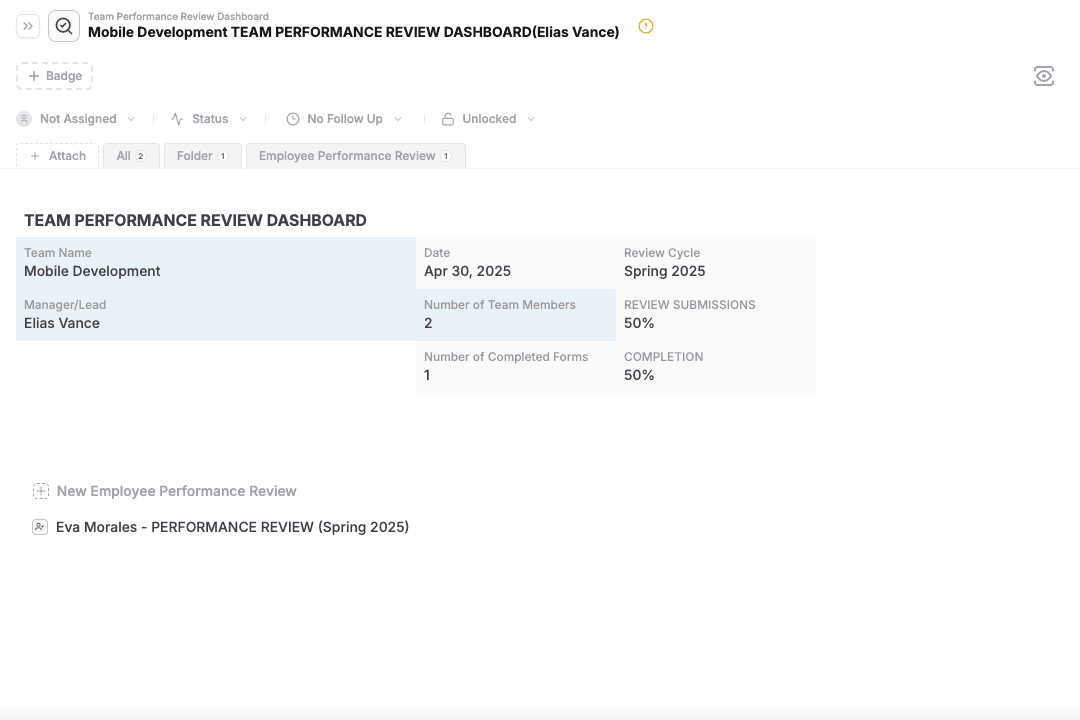Viewport: 1080px width, 720px height.
Task: Click the yellow warning alert icon
Action: tap(646, 26)
